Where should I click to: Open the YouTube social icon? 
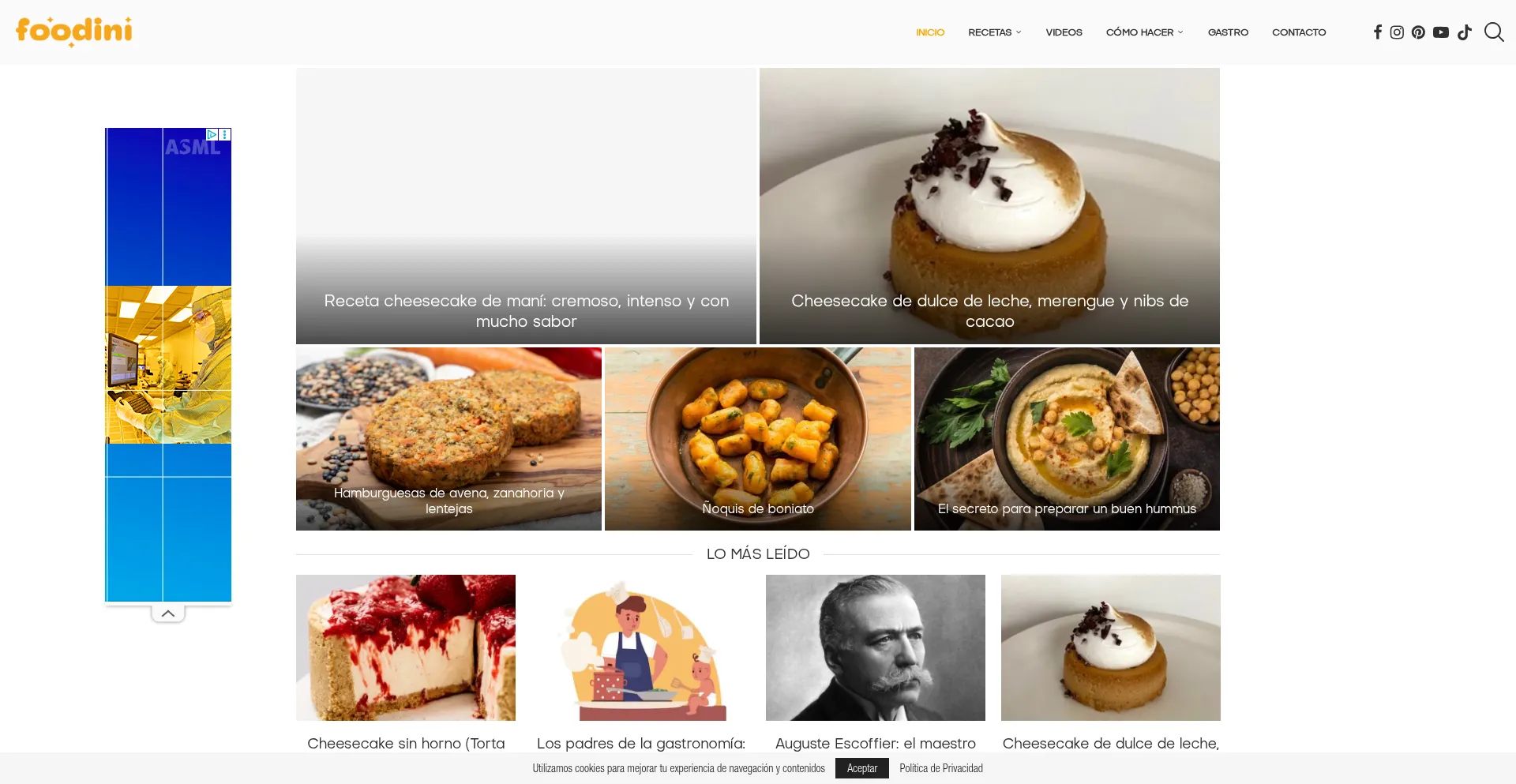(1441, 32)
